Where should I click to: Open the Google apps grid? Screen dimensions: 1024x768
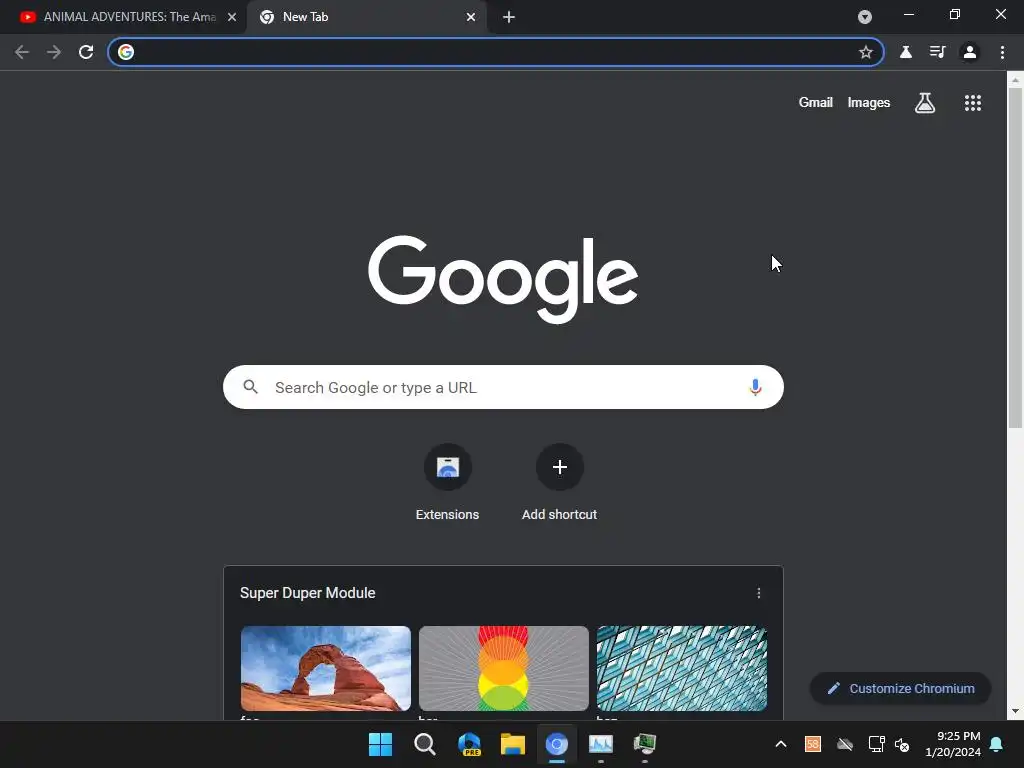(972, 103)
